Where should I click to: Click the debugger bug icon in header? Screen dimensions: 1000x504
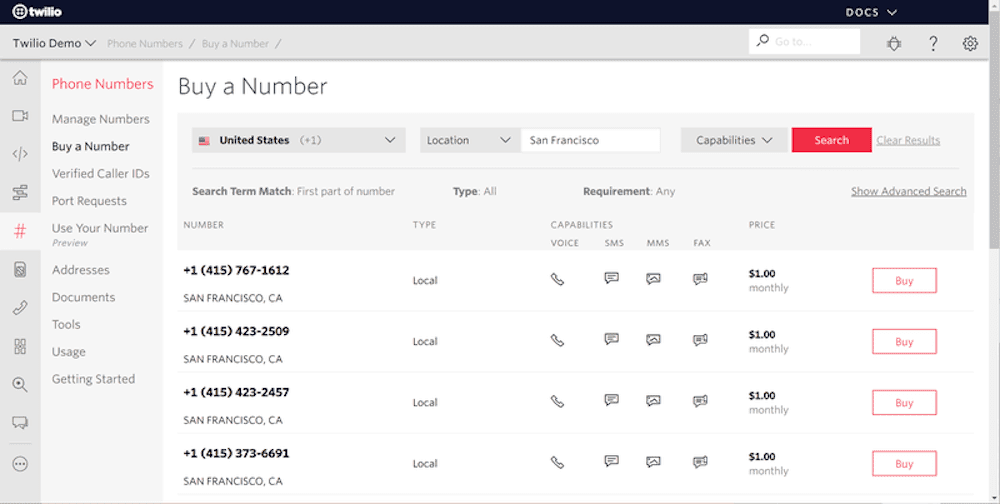894,43
